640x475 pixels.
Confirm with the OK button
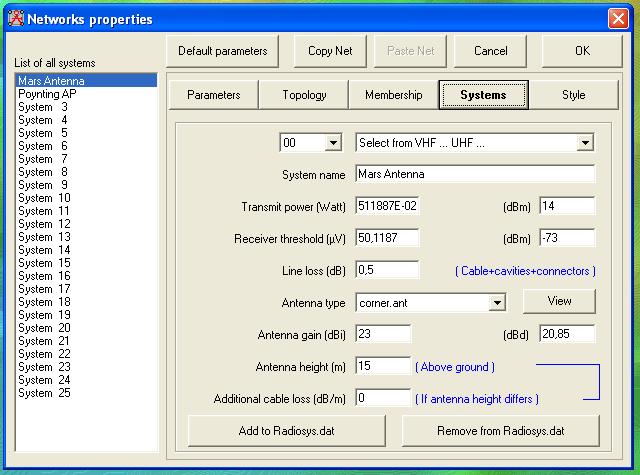[582, 51]
